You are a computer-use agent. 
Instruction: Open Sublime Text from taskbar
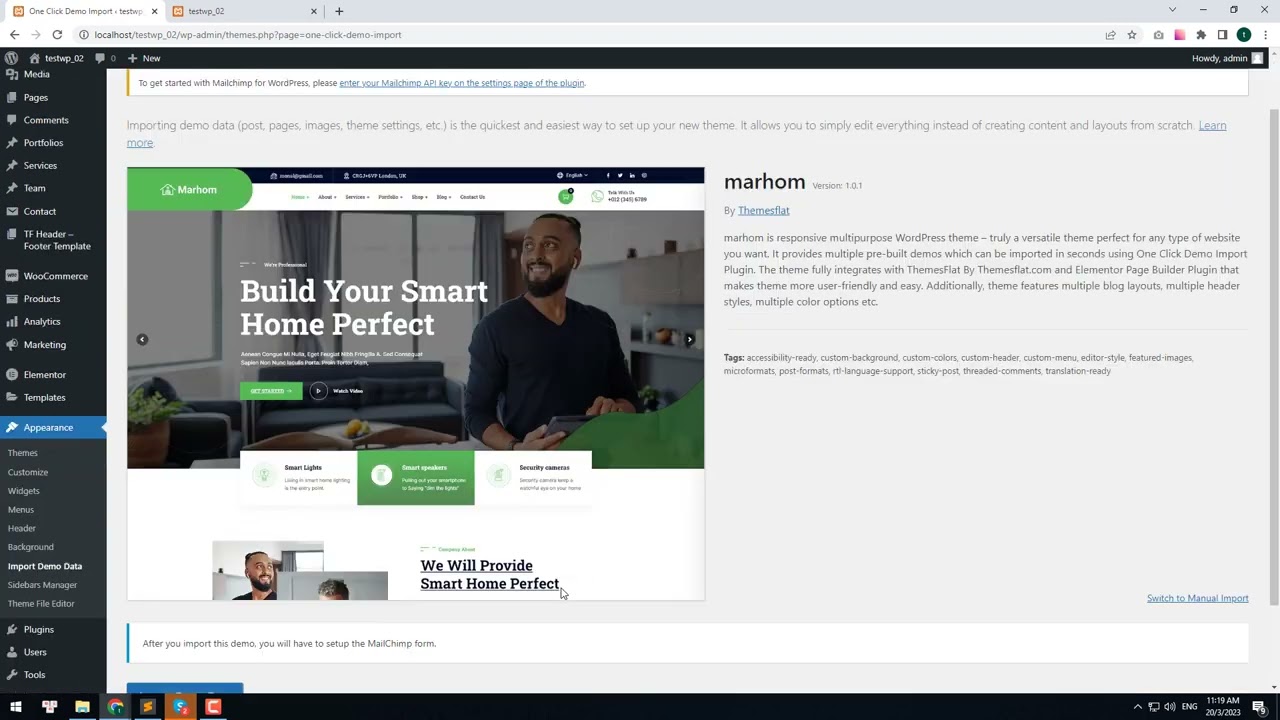148,707
